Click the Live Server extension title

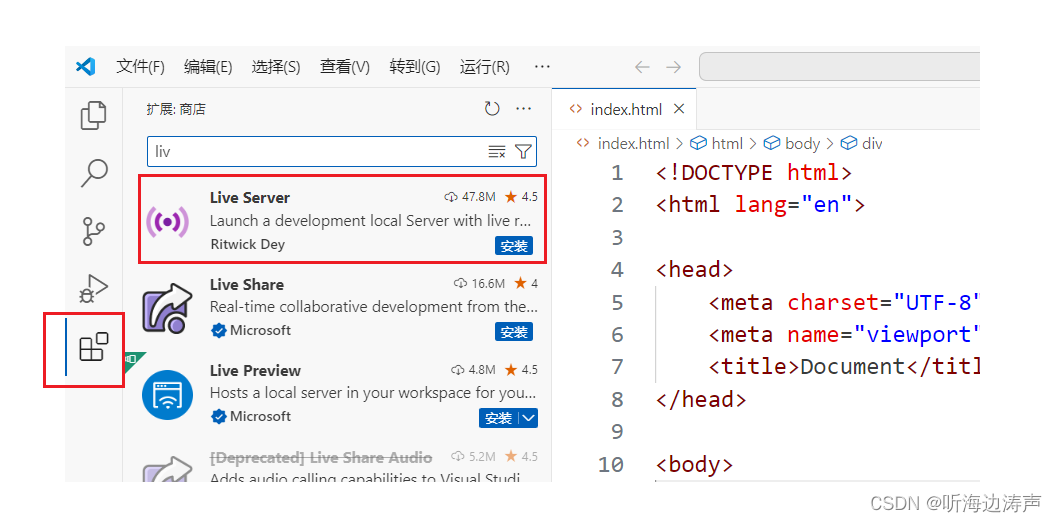coord(249,198)
